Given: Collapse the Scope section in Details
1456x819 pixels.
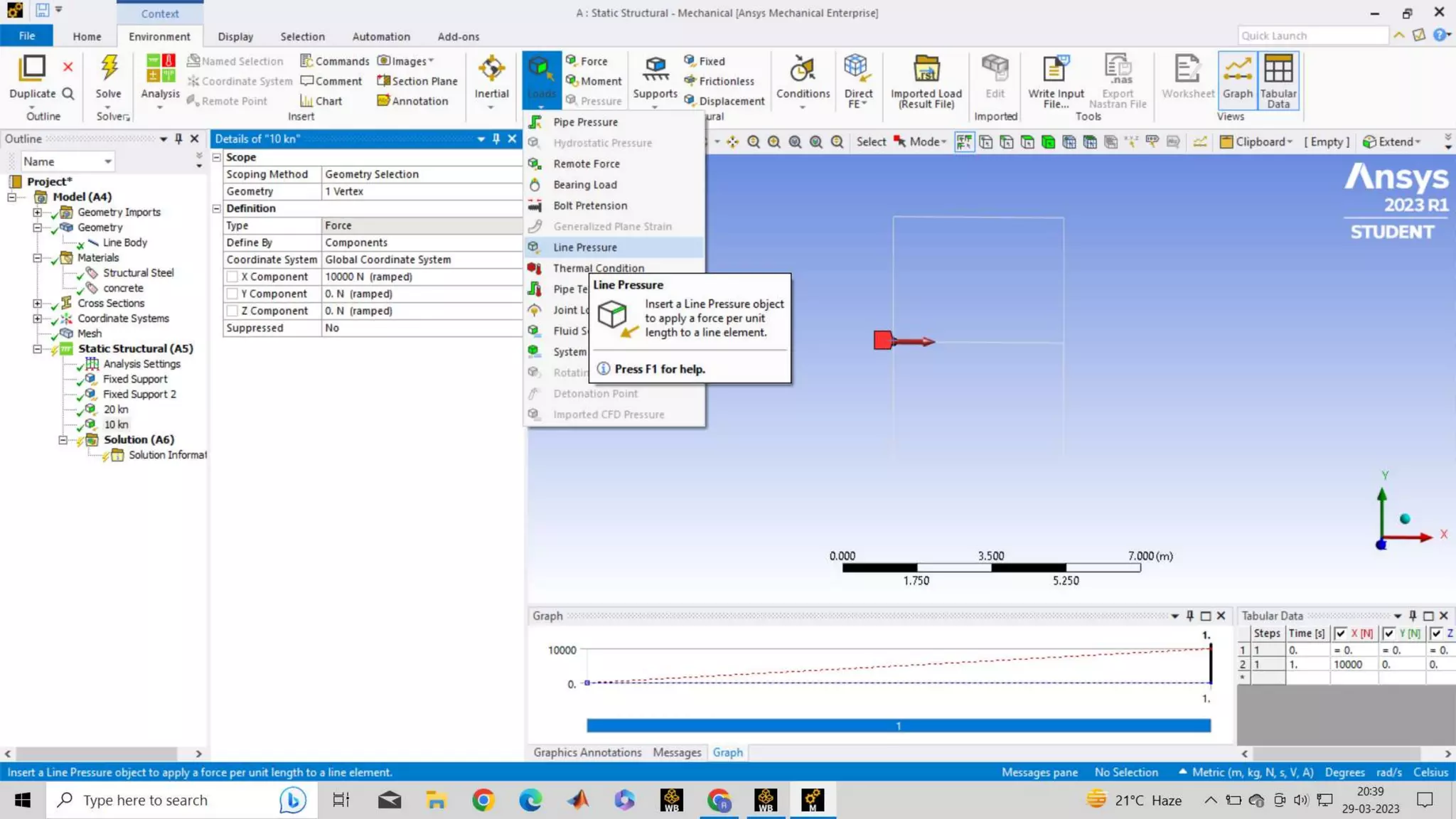Looking at the screenshot, I should pos(217,157).
